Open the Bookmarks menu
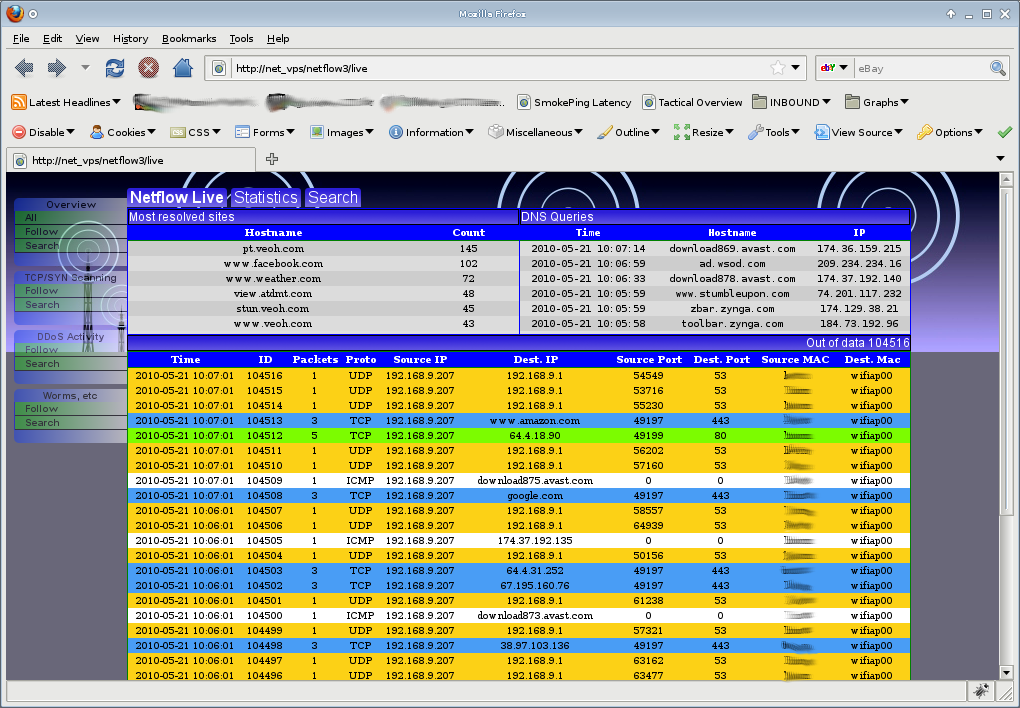Screen dimensions: 1020x708 pos(189,38)
